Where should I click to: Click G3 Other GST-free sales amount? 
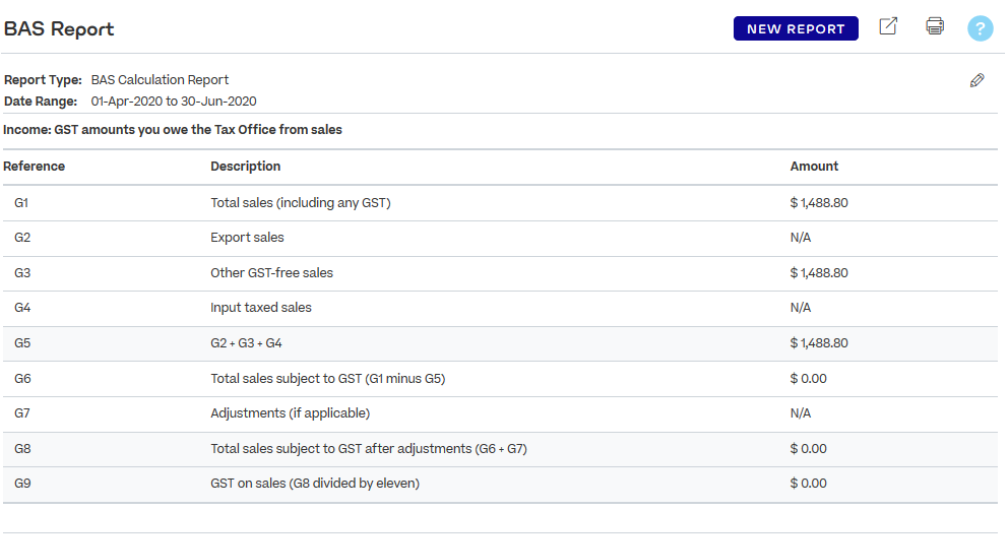pyautogui.click(x=818, y=273)
